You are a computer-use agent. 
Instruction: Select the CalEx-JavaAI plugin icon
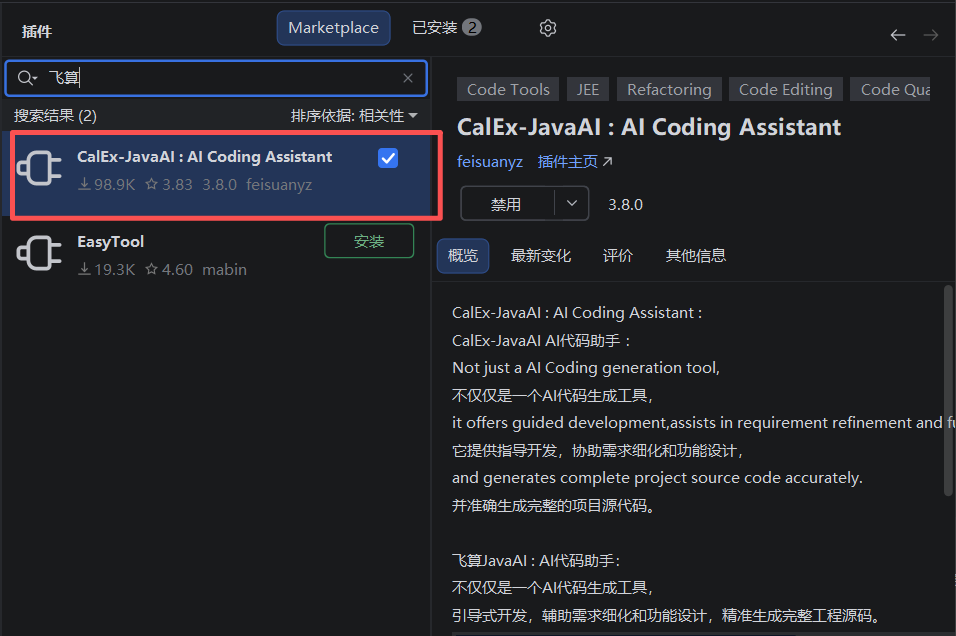click(40, 168)
